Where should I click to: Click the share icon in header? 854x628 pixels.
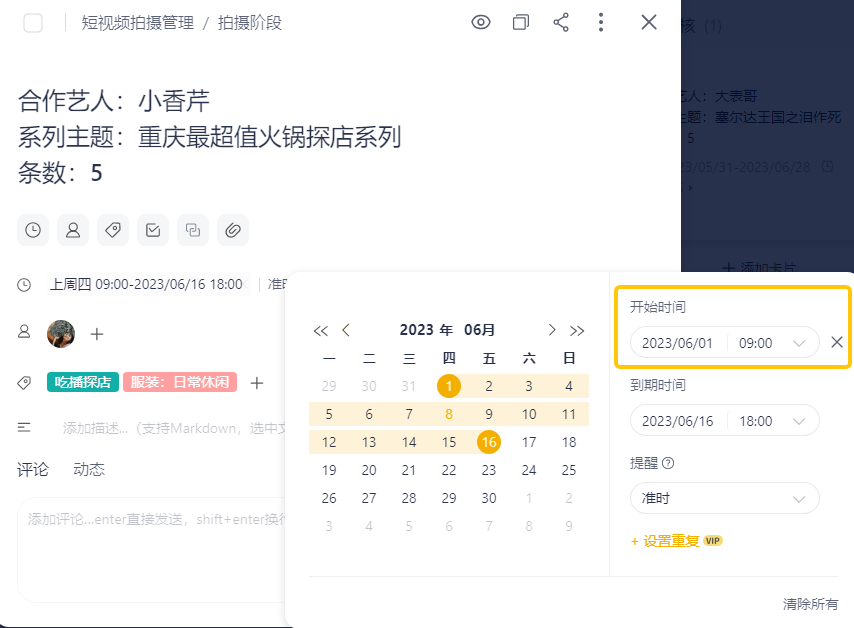(561, 22)
